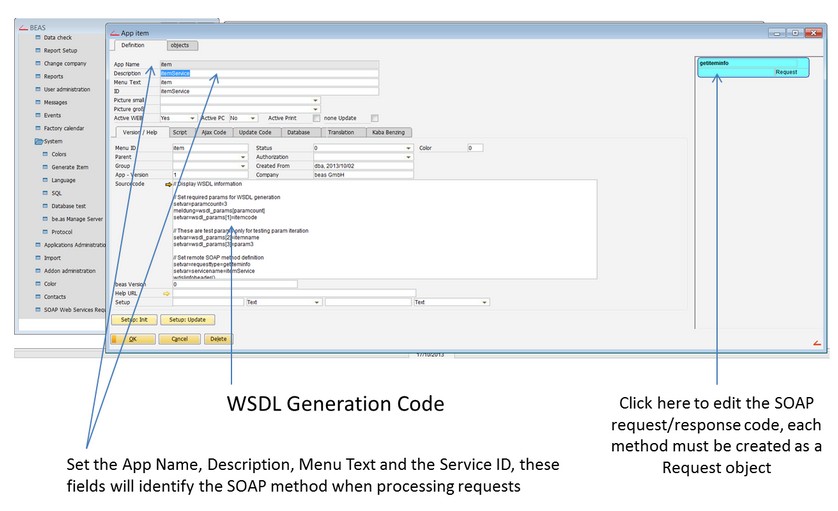
Task: Click the Delete button
Action: coord(216,339)
